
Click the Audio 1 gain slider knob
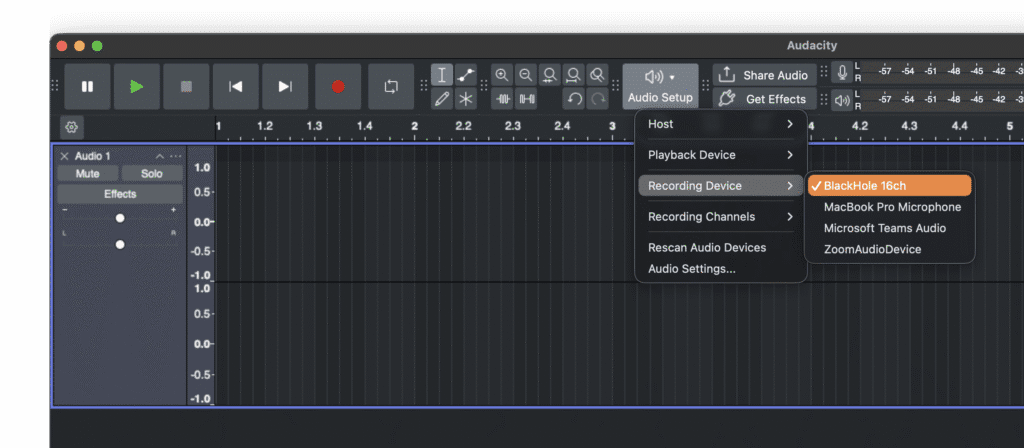(x=120, y=218)
